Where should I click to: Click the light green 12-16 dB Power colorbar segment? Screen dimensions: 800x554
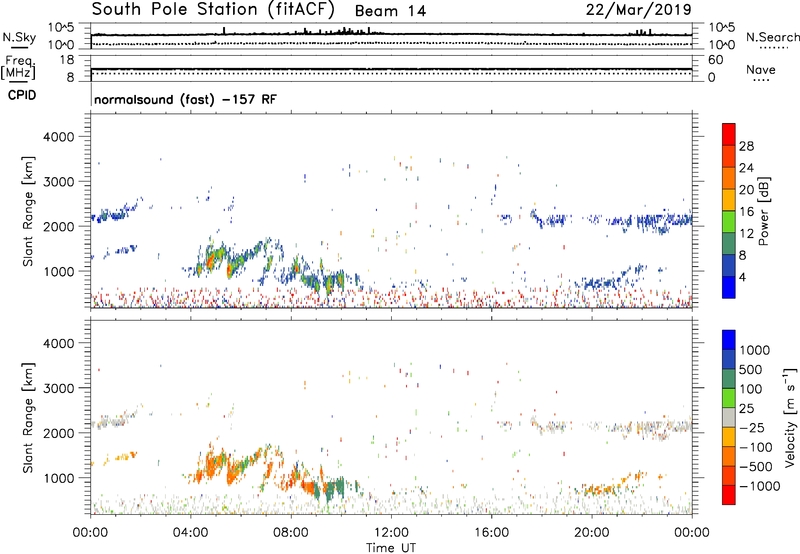click(x=729, y=222)
